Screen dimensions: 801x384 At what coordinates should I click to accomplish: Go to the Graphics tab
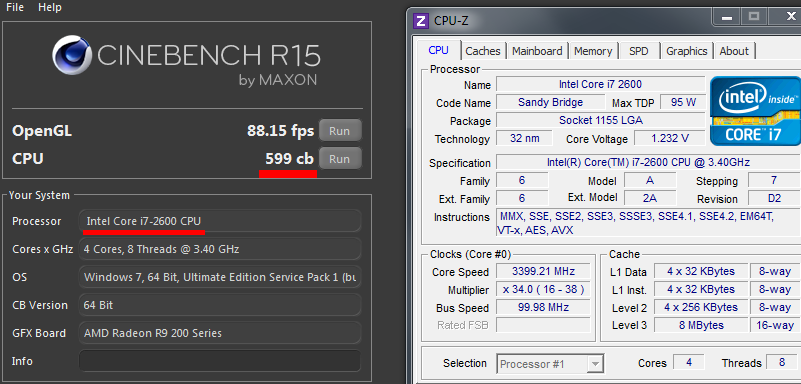[687, 51]
